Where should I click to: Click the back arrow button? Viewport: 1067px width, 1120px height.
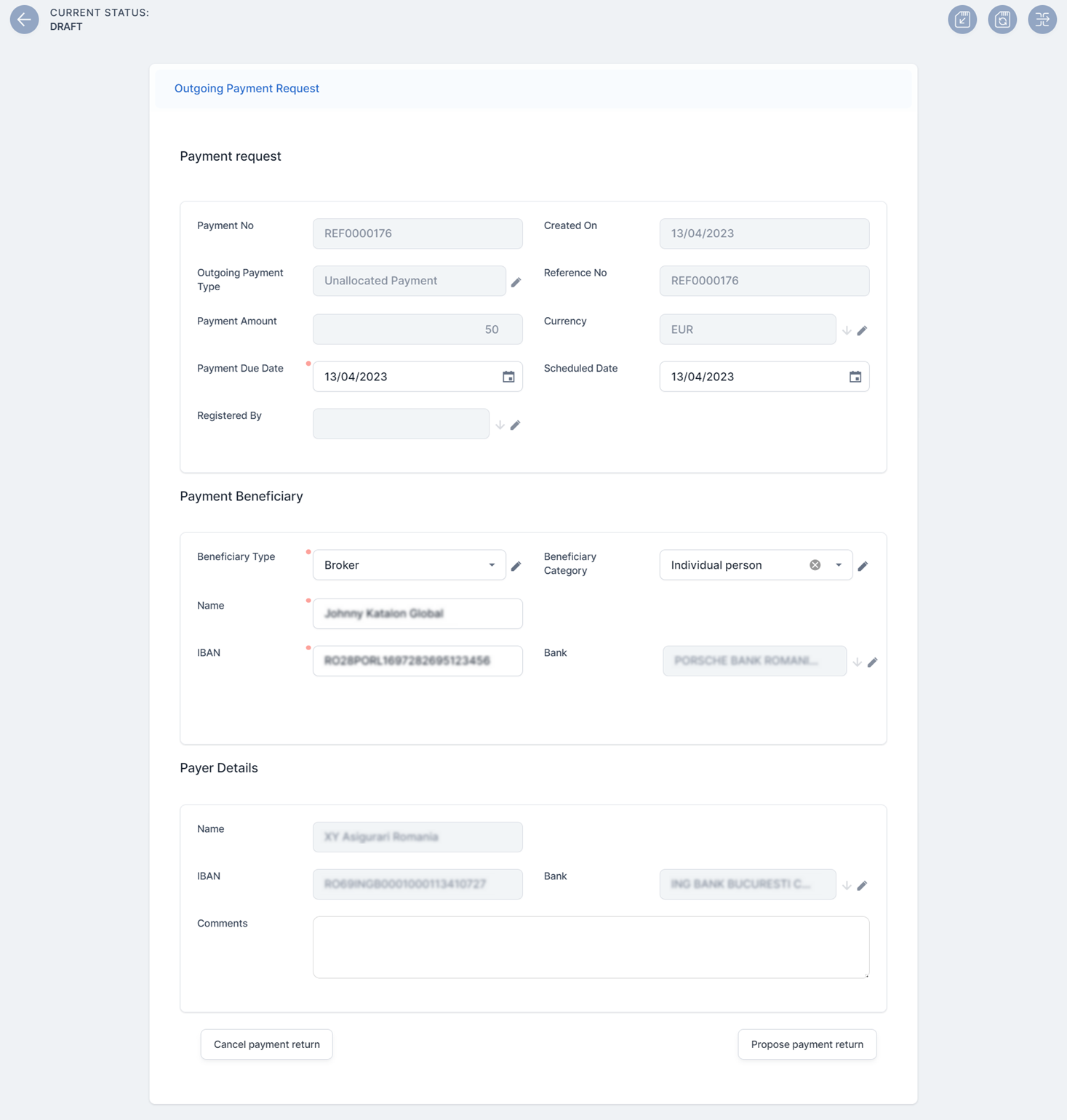point(24,20)
